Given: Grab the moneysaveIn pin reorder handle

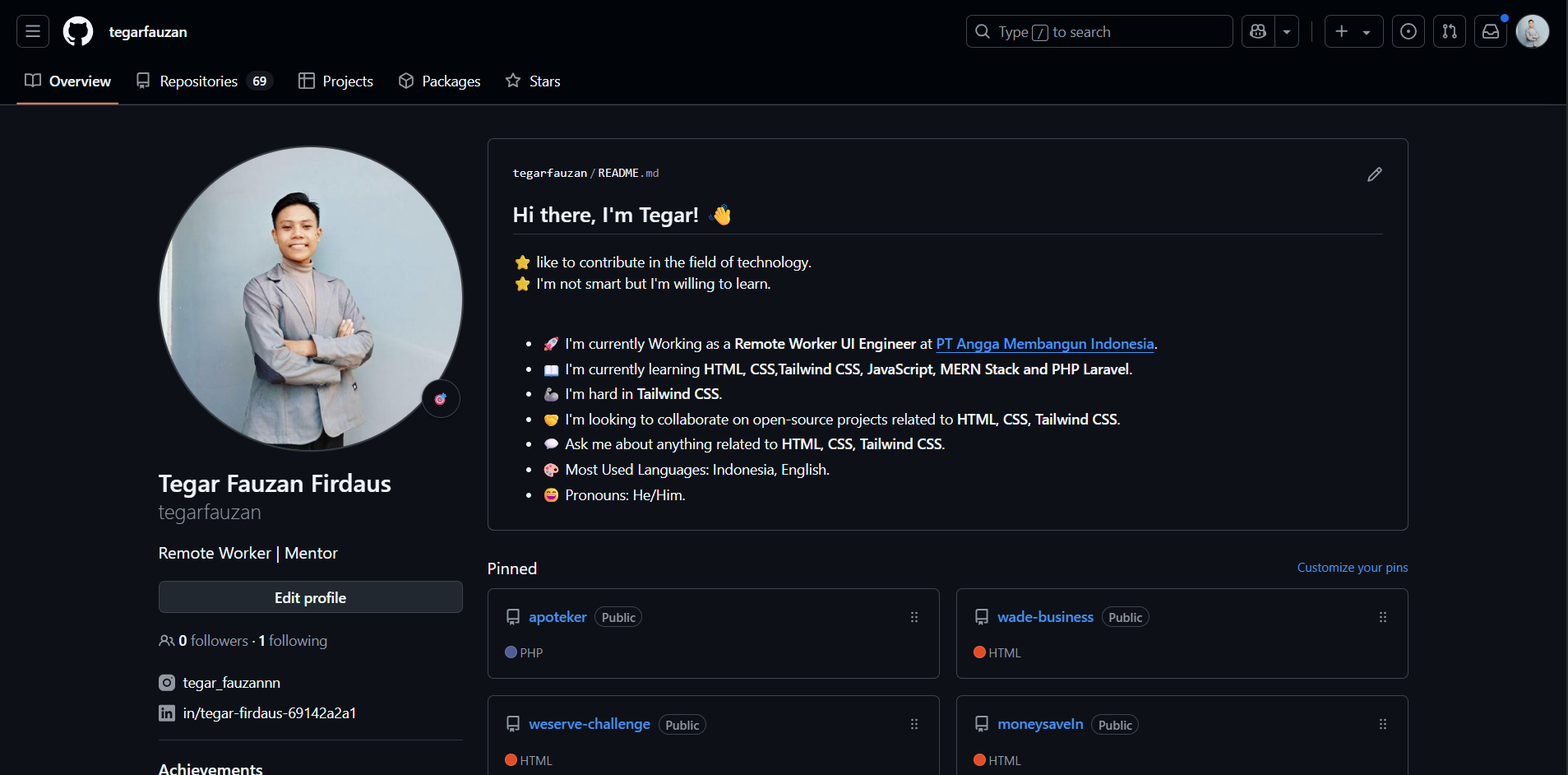Looking at the screenshot, I should [x=1383, y=724].
